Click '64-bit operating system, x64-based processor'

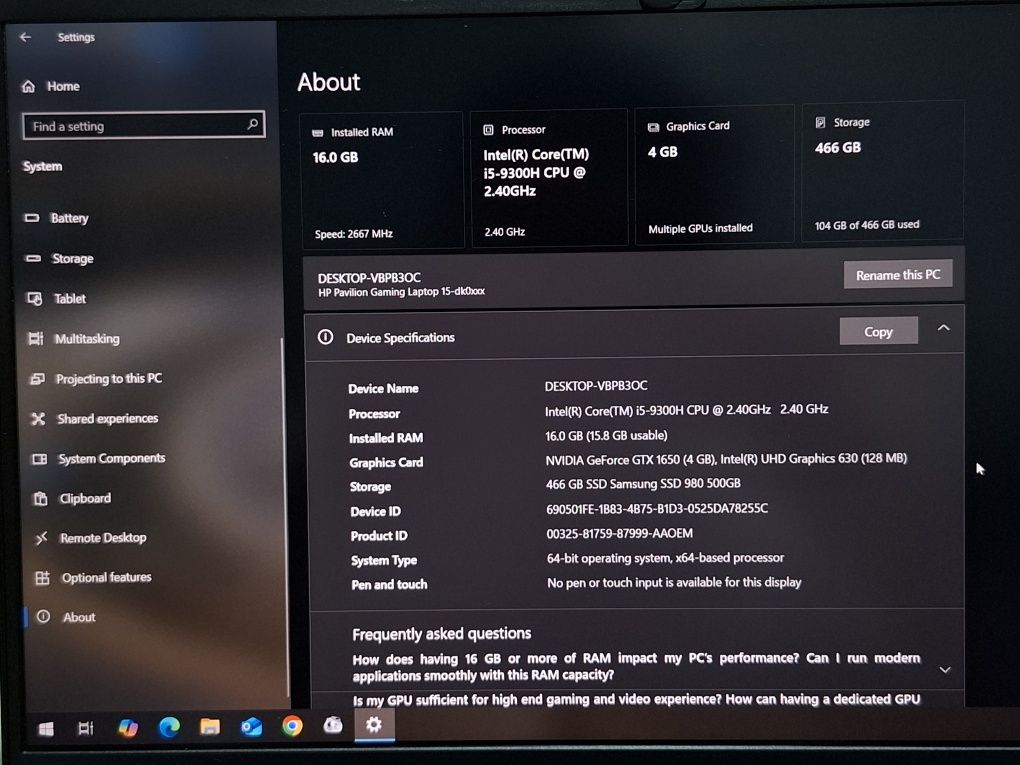tap(665, 557)
